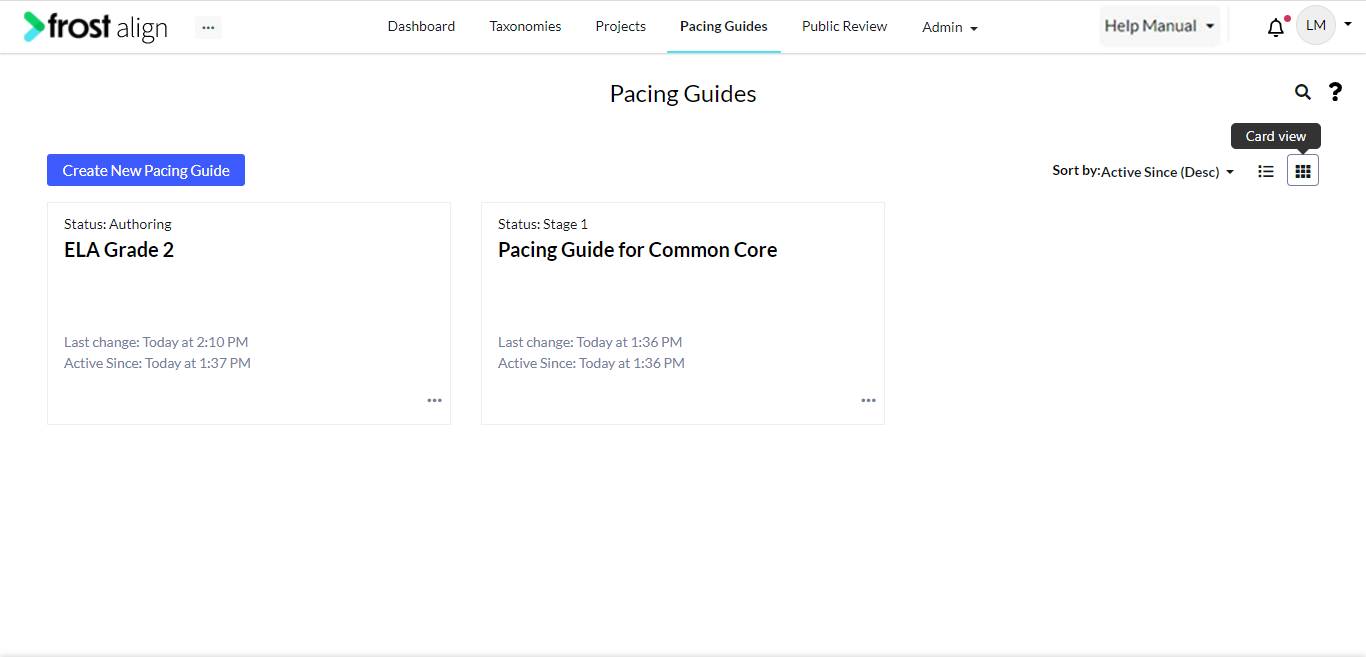Click Create New Pacing Guide button
This screenshot has height=657, width=1366.
[146, 170]
